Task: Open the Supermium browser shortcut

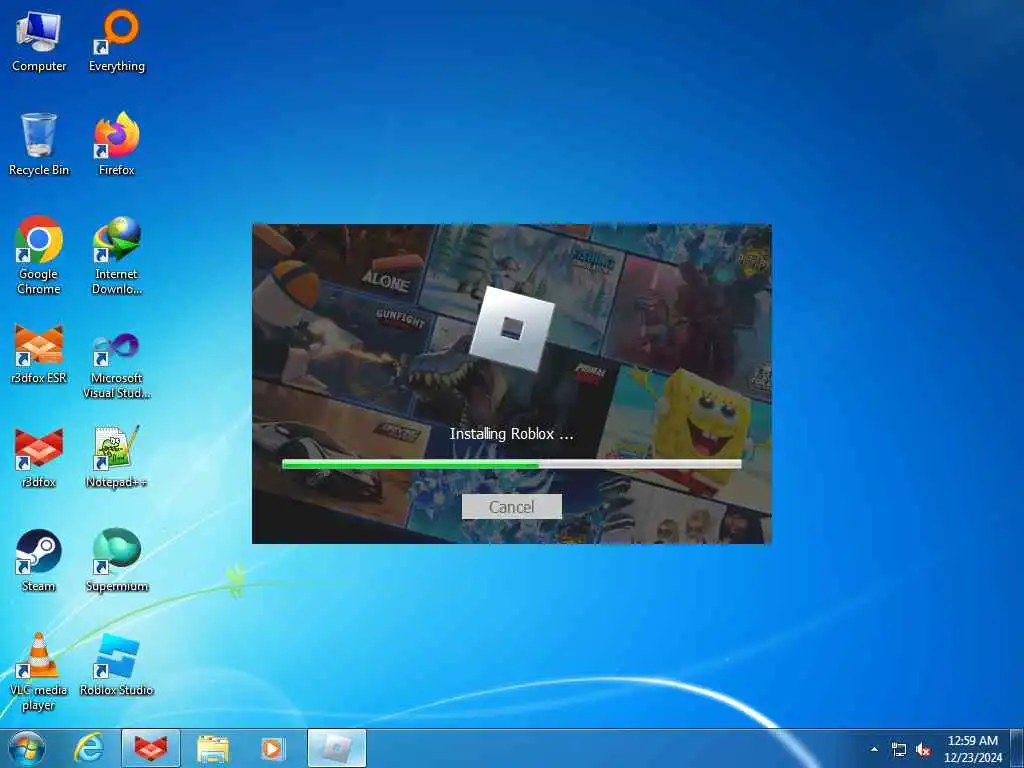Action: pyautogui.click(x=117, y=561)
